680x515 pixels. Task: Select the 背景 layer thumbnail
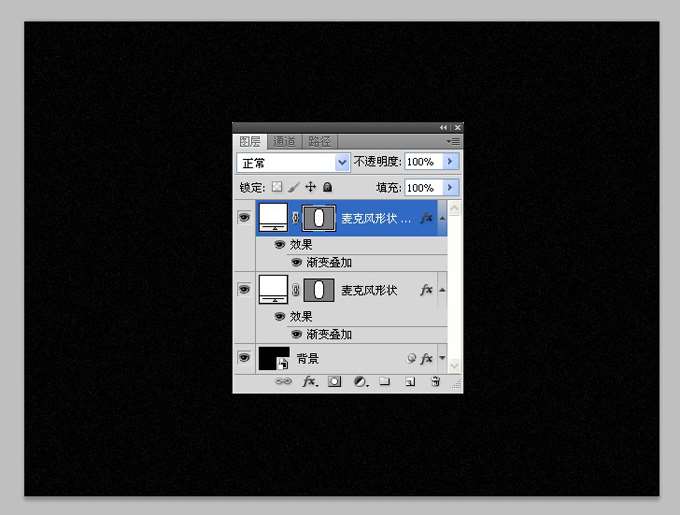click(274, 359)
